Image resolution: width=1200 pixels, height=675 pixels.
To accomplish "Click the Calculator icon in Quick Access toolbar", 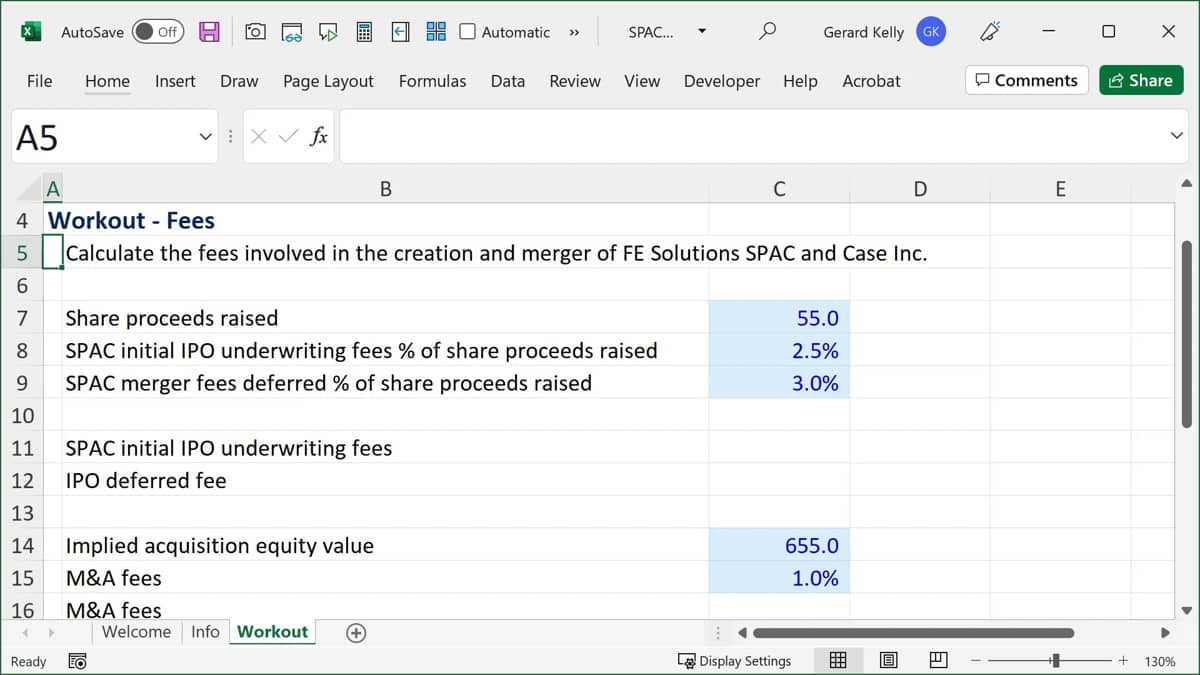I will pos(364,32).
